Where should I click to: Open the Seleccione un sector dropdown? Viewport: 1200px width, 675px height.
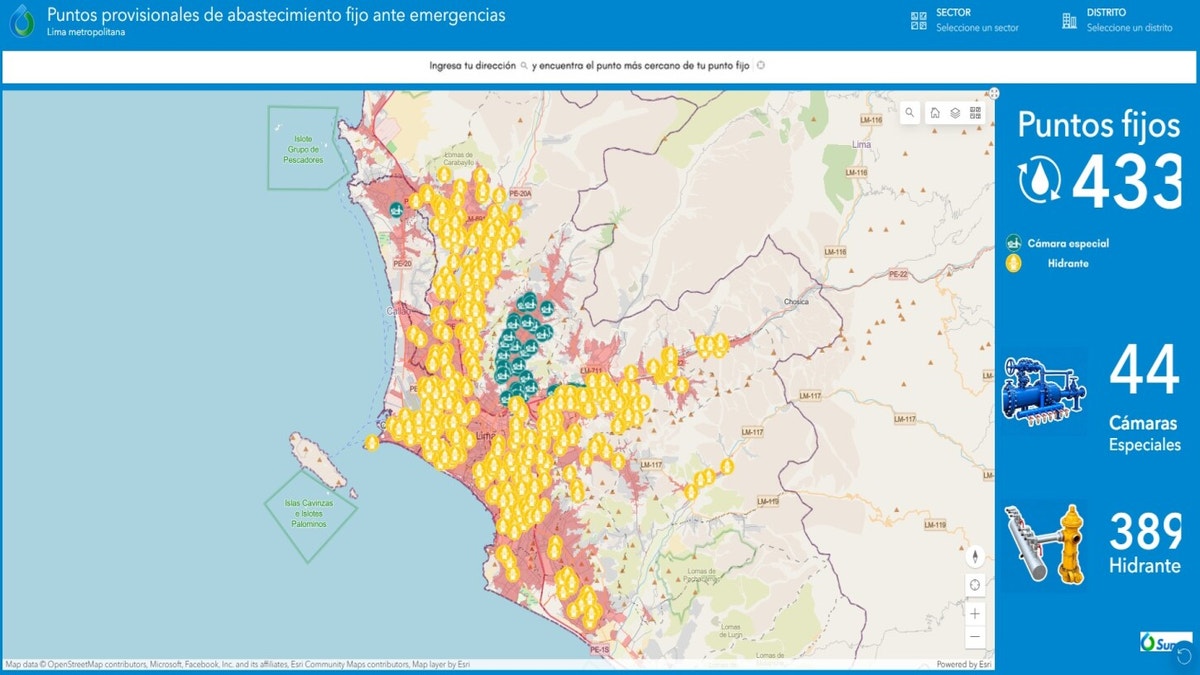point(977,28)
